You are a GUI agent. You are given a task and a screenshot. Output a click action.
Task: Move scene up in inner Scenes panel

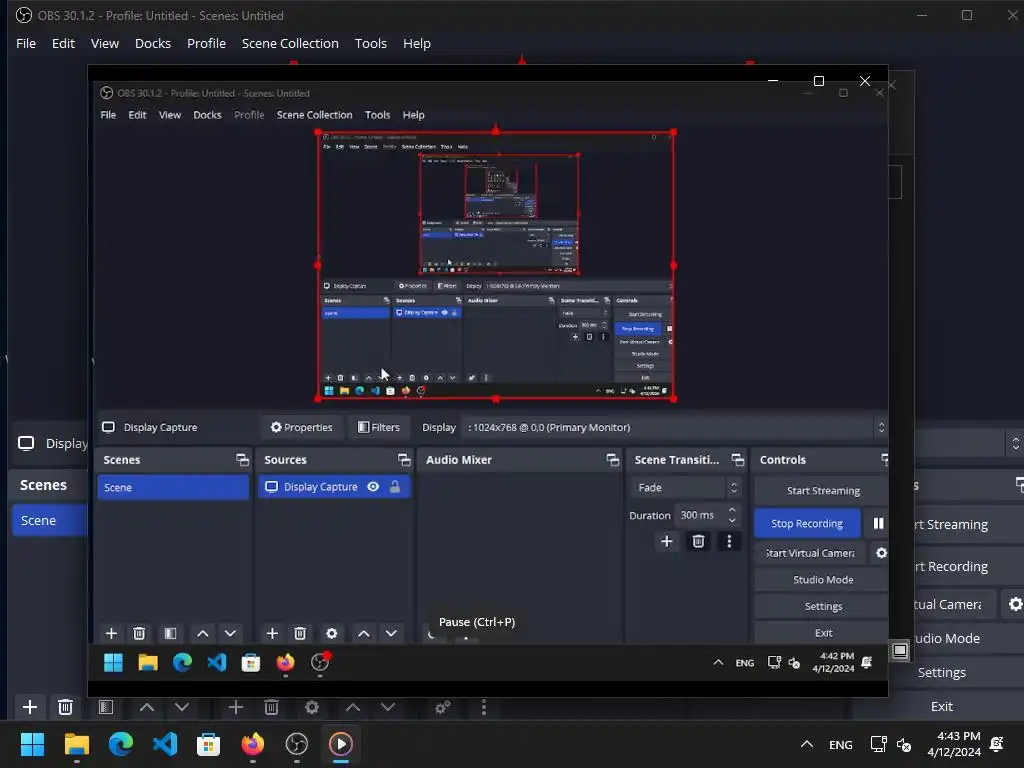(x=202, y=633)
